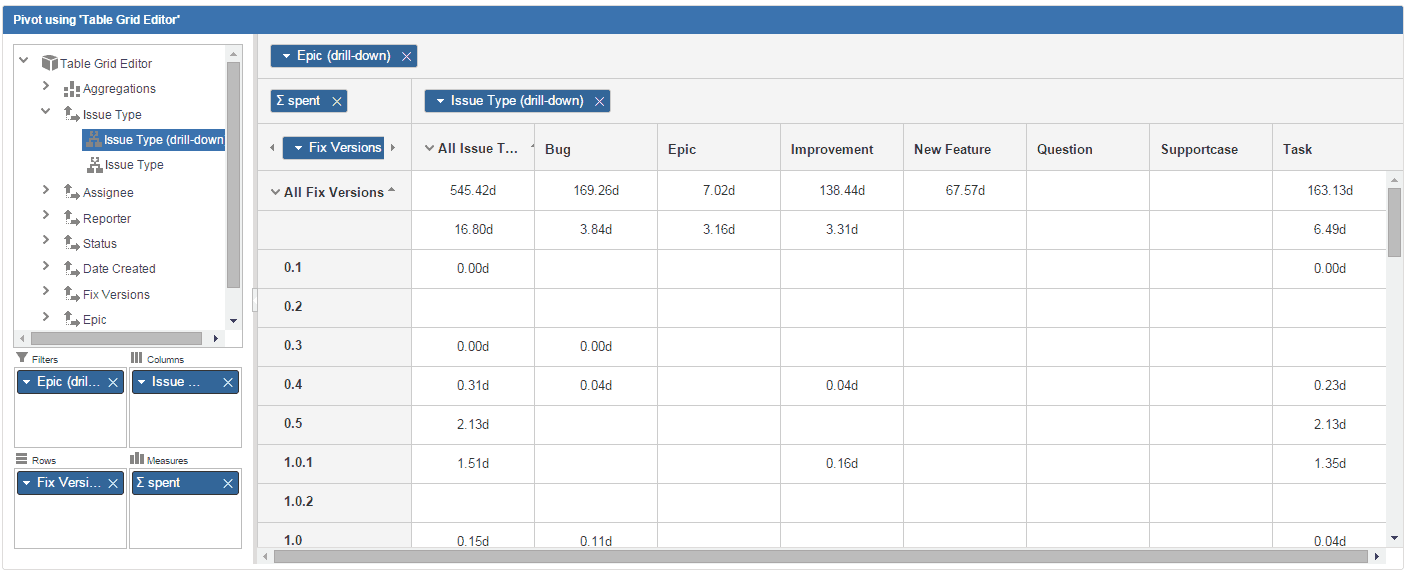Click the Filters funnel icon
Viewport: 1409px width, 580px height.
[x=21, y=359]
